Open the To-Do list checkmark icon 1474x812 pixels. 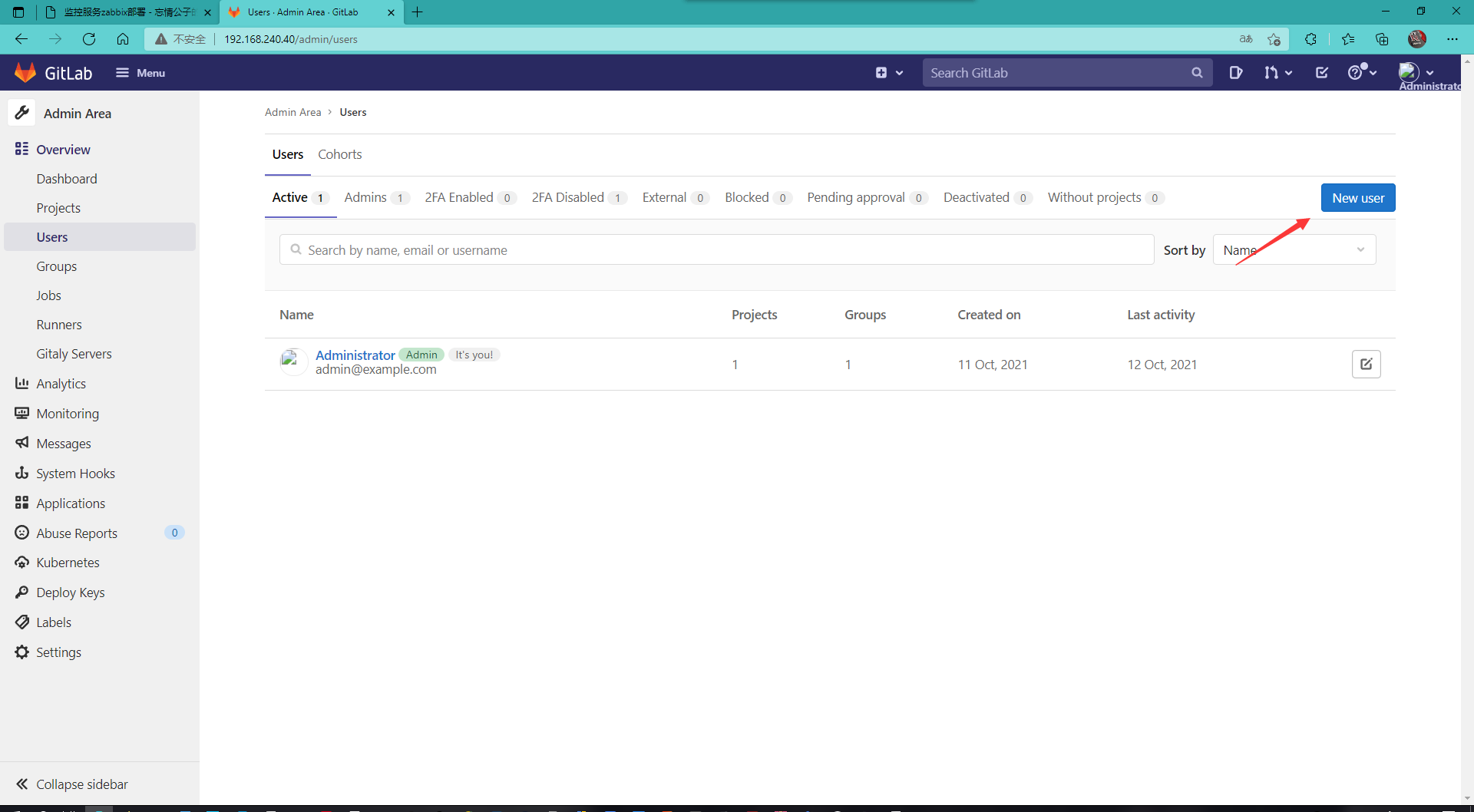pyautogui.click(x=1321, y=72)
